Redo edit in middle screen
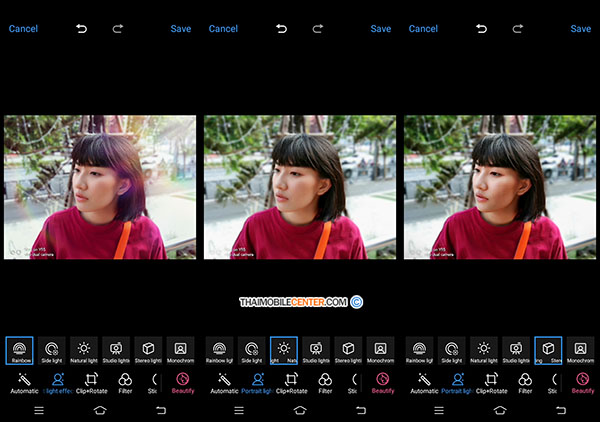 click(318, 29)
